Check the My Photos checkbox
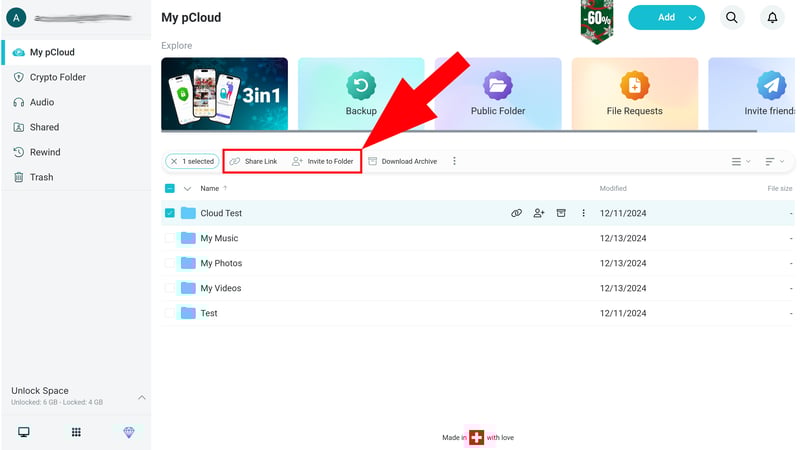Image resolution: width=800 pixels, height=450 pixels. point(170,263)
